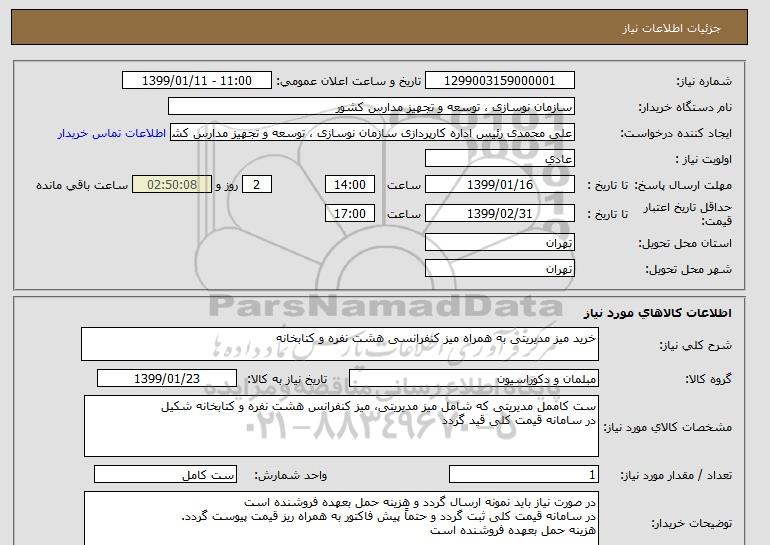This screenshot has width=770, height=545.
Task: Click the section heading اطلاعات کالاهای مورد نیاز
Action: (x=657, y=313)
